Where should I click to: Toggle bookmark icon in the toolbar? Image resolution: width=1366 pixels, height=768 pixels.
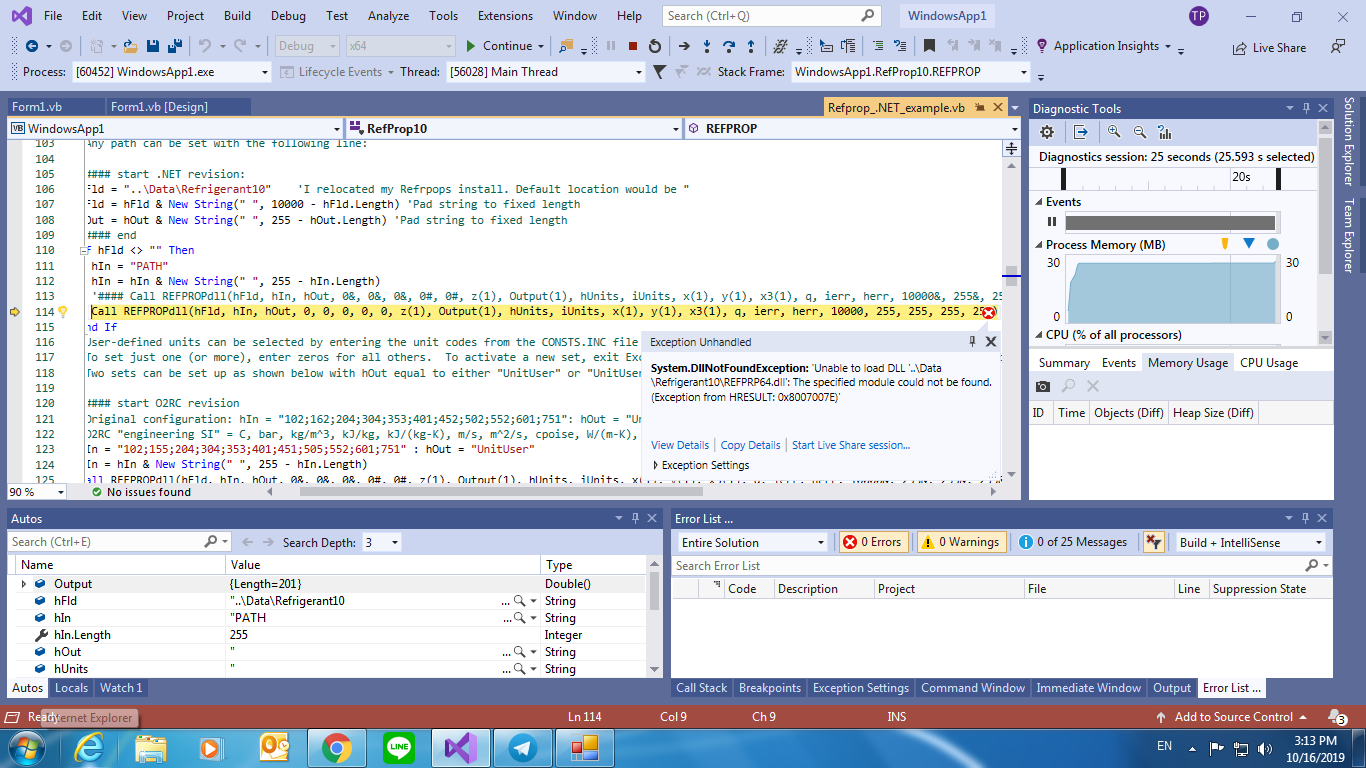click(929, 46)
